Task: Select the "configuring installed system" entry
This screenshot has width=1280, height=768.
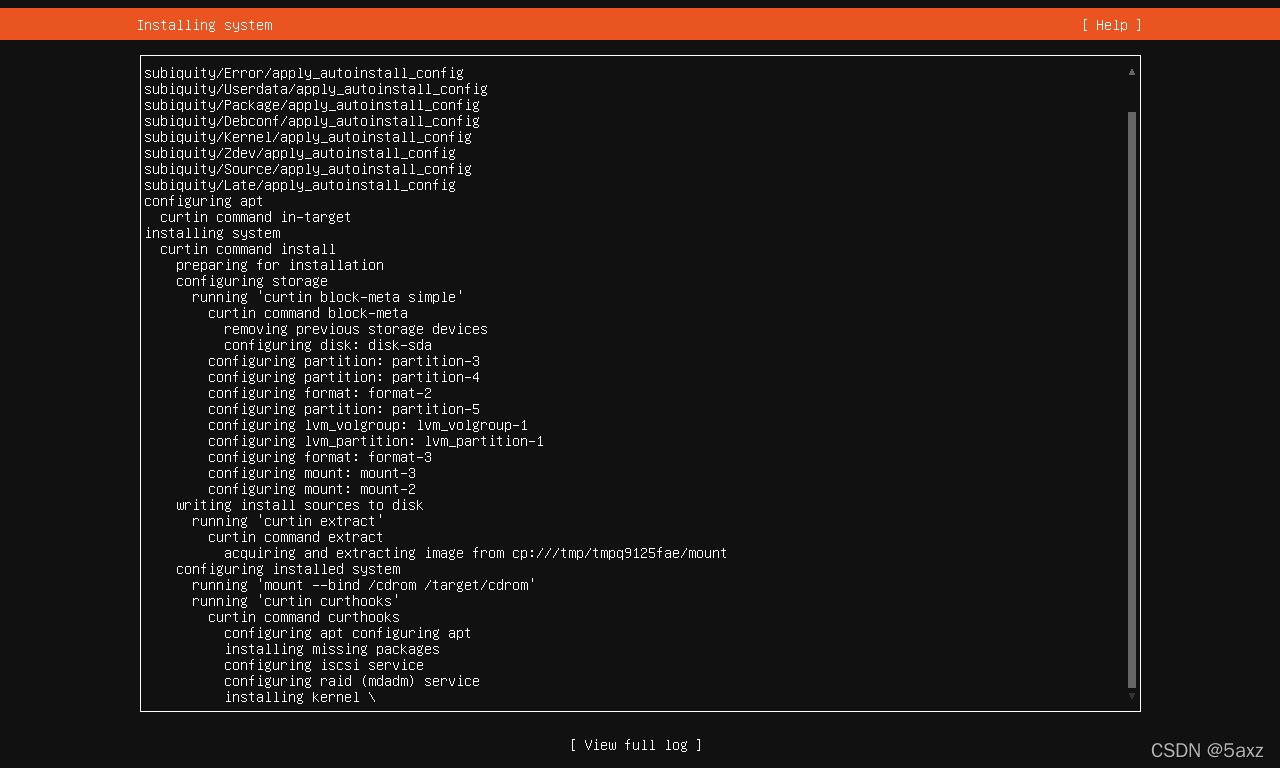Action: (x=288, y=569)
